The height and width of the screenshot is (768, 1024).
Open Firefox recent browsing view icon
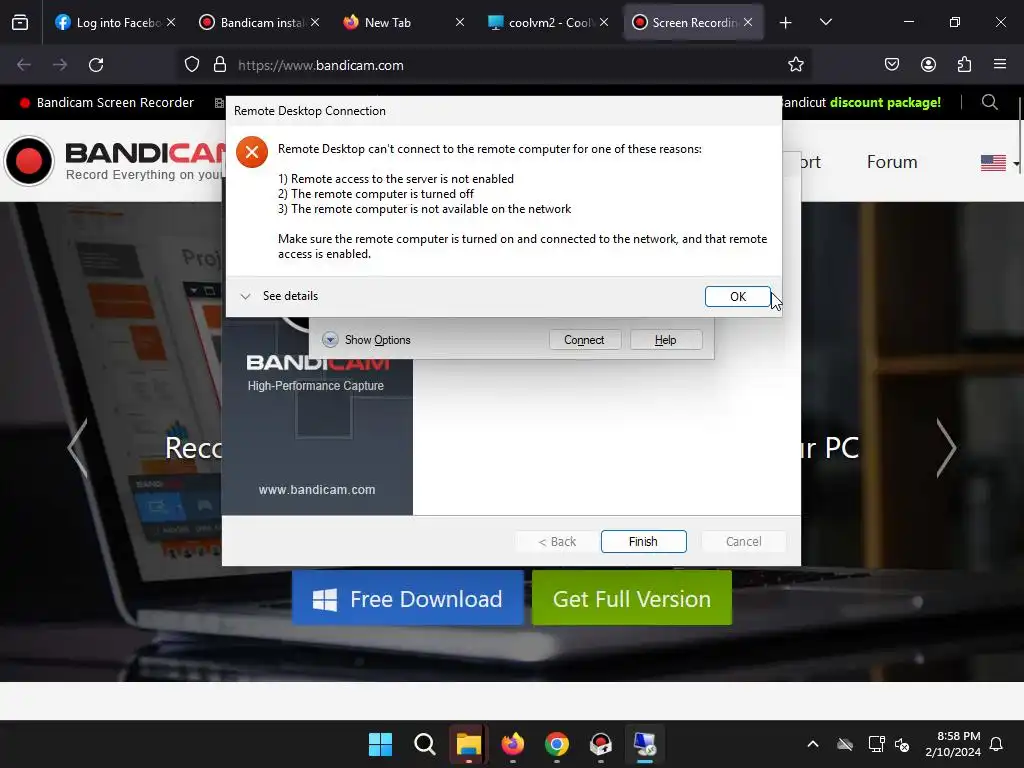pos(20,23)
